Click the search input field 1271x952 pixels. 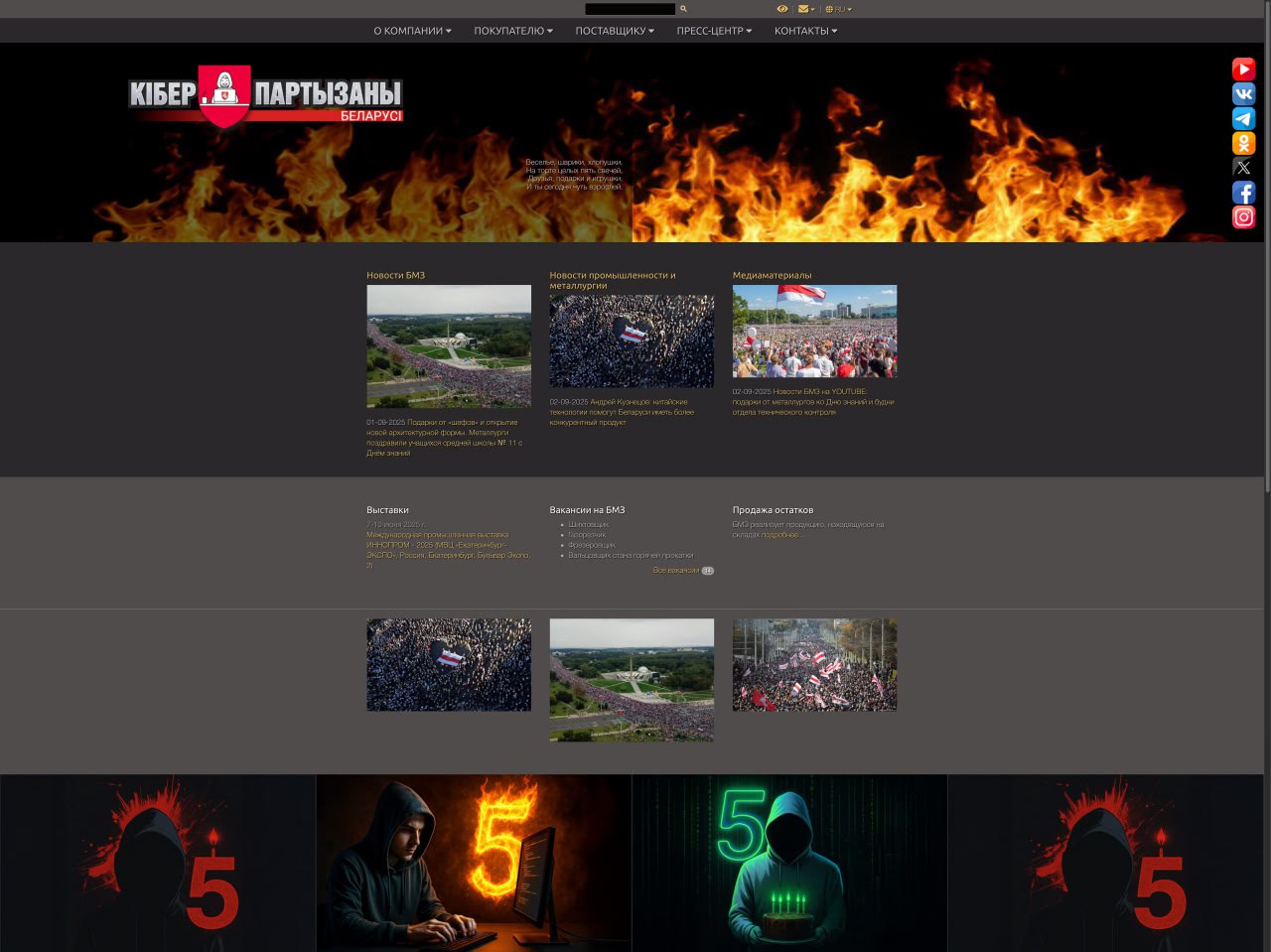tap(630, 9)
